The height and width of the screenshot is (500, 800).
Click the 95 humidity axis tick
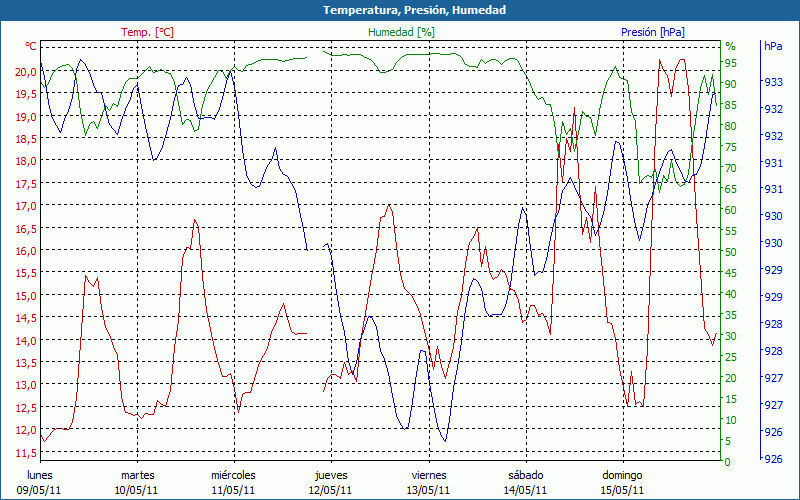click(x=731, y=63)
